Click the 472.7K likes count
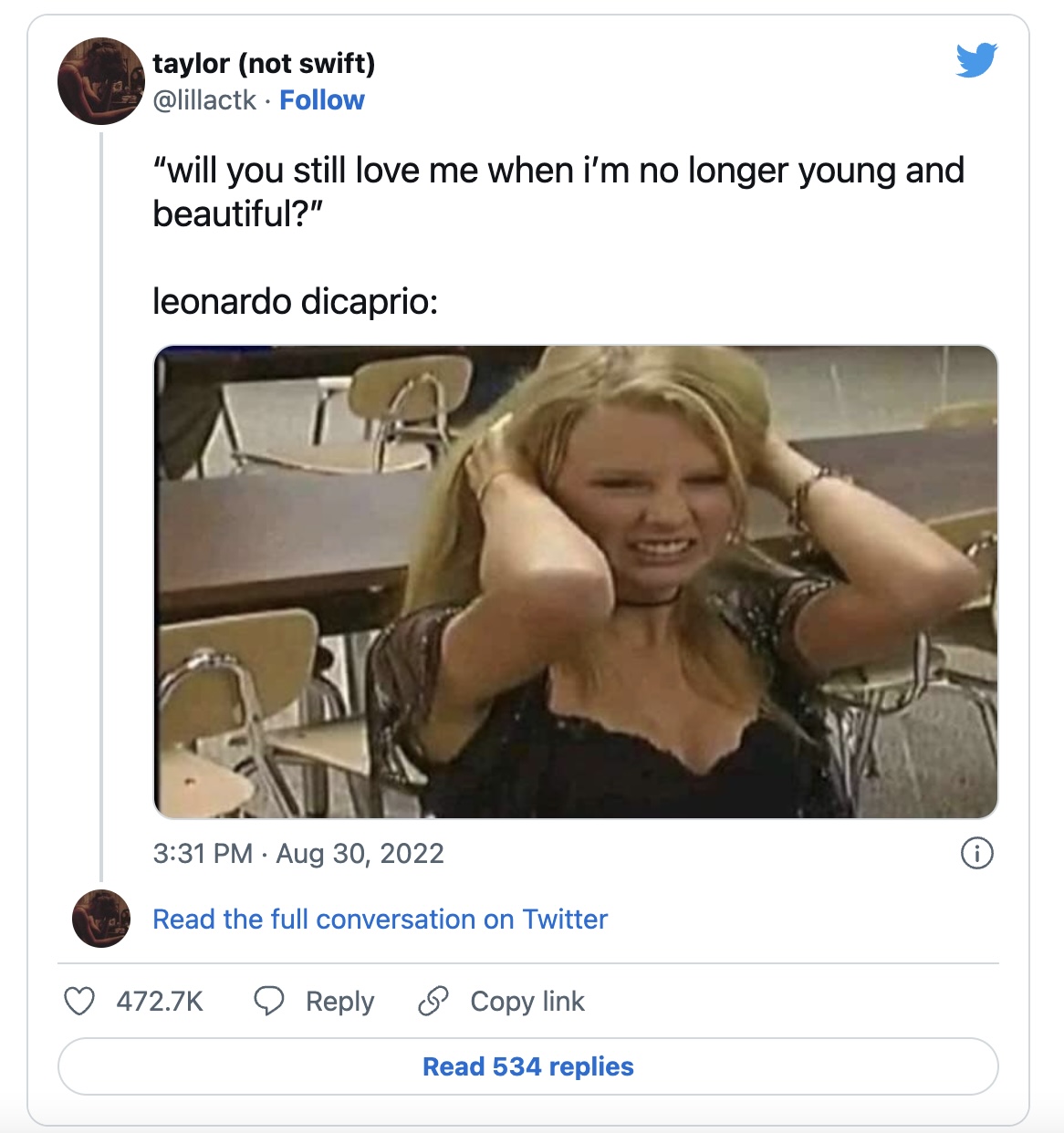The height and width of the screenshot is (1133, 1064). click(160, 1002)
